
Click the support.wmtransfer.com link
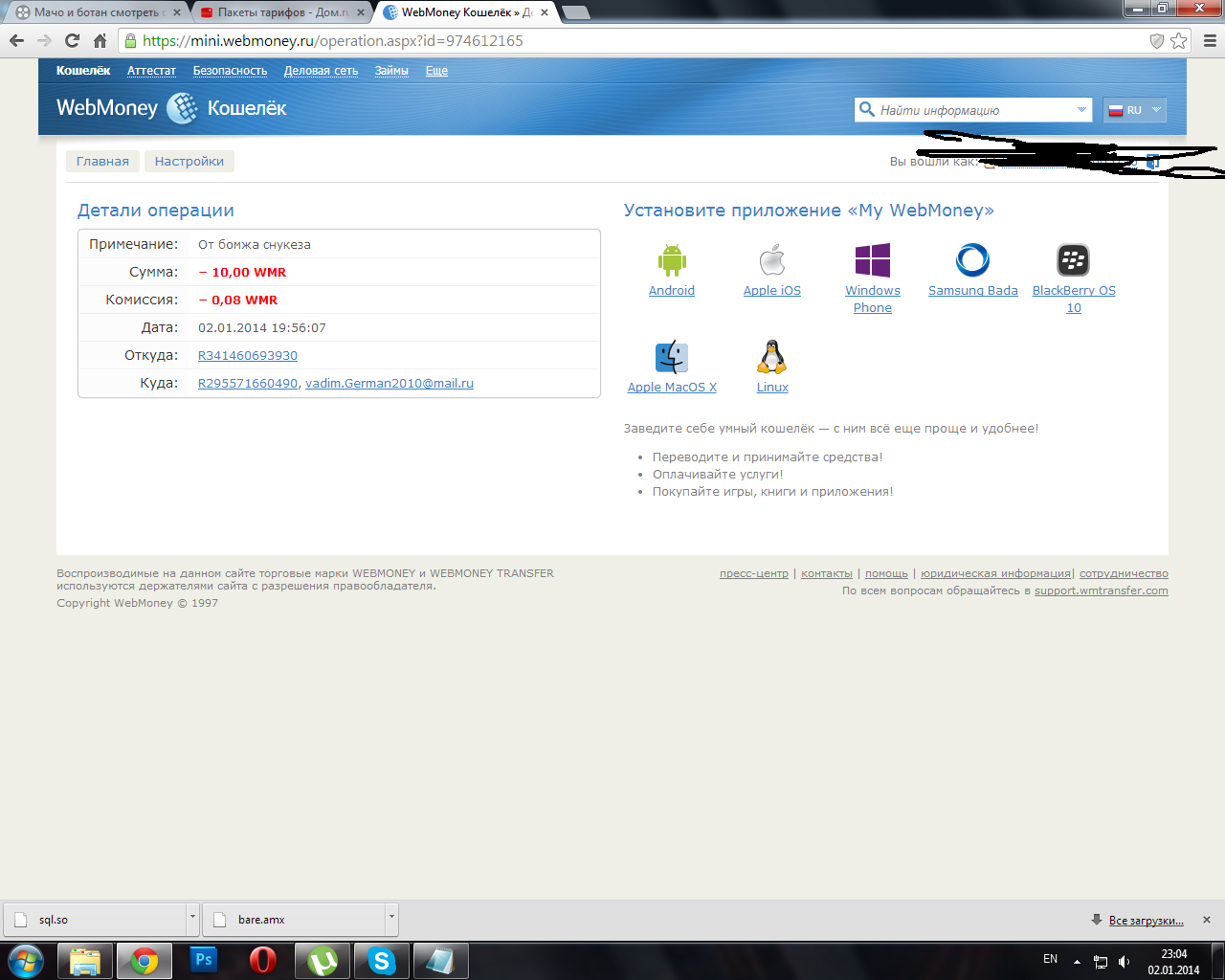[1102, 590]
